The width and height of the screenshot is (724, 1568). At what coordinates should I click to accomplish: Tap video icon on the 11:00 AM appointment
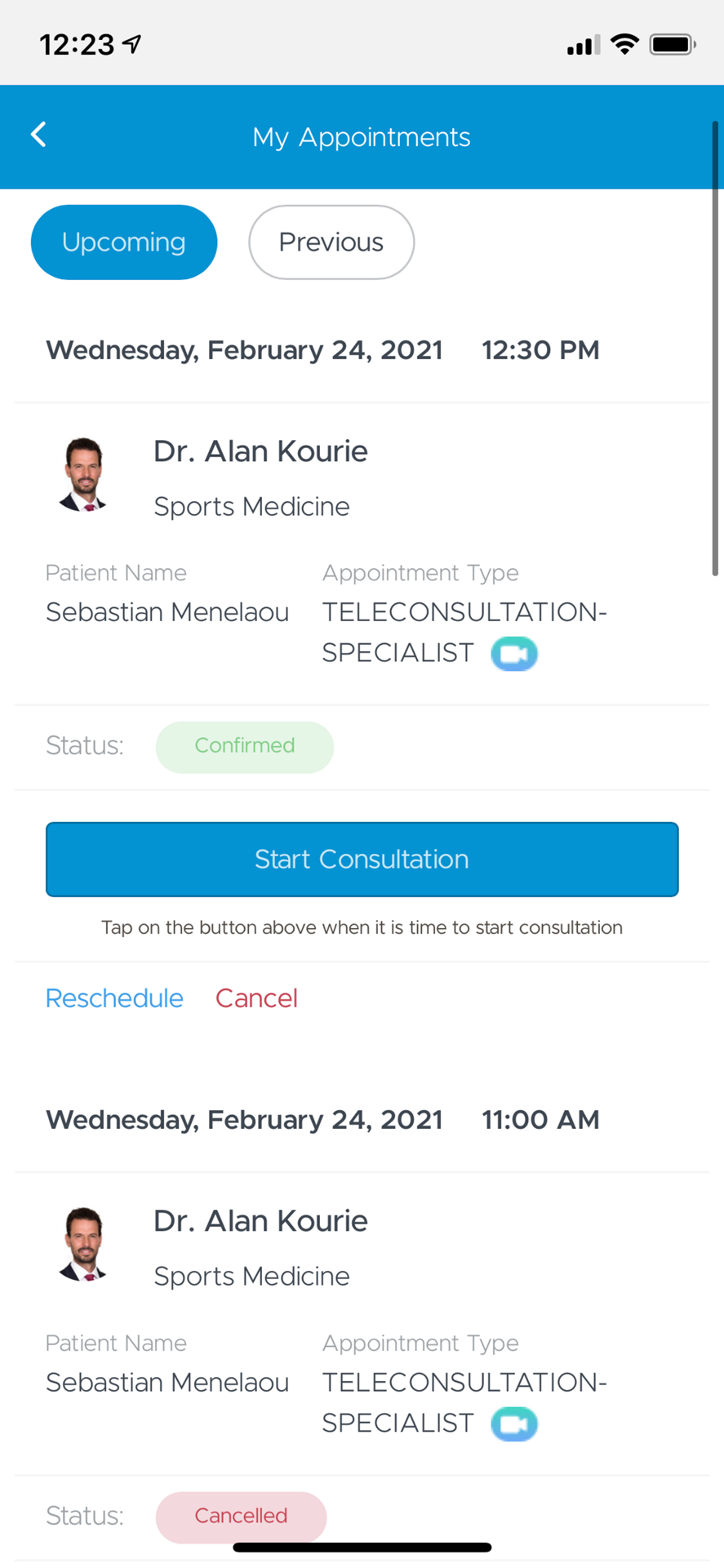click(x=514, y=1424)
